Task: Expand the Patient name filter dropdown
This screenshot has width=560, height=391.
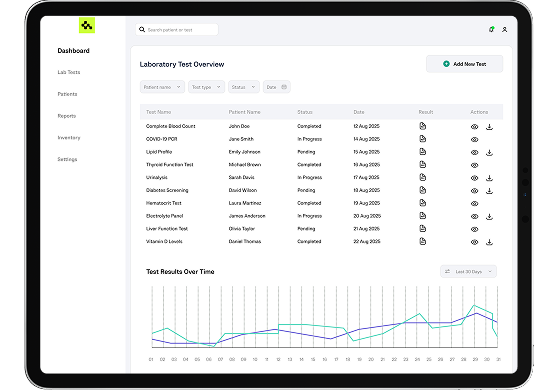Action: pos(162,87)
